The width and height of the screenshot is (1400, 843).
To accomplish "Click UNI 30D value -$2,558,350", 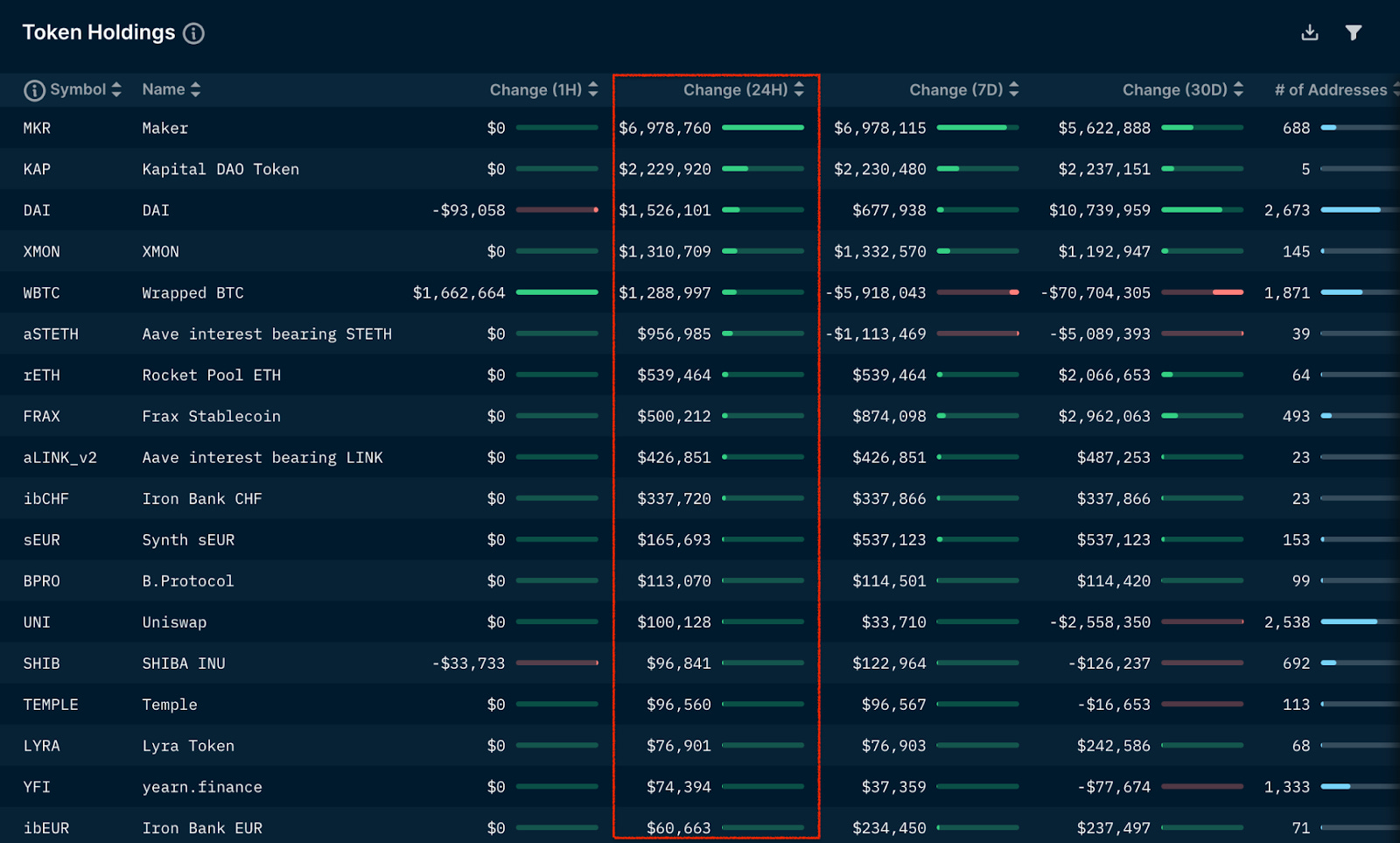I will pos(1100,622).
